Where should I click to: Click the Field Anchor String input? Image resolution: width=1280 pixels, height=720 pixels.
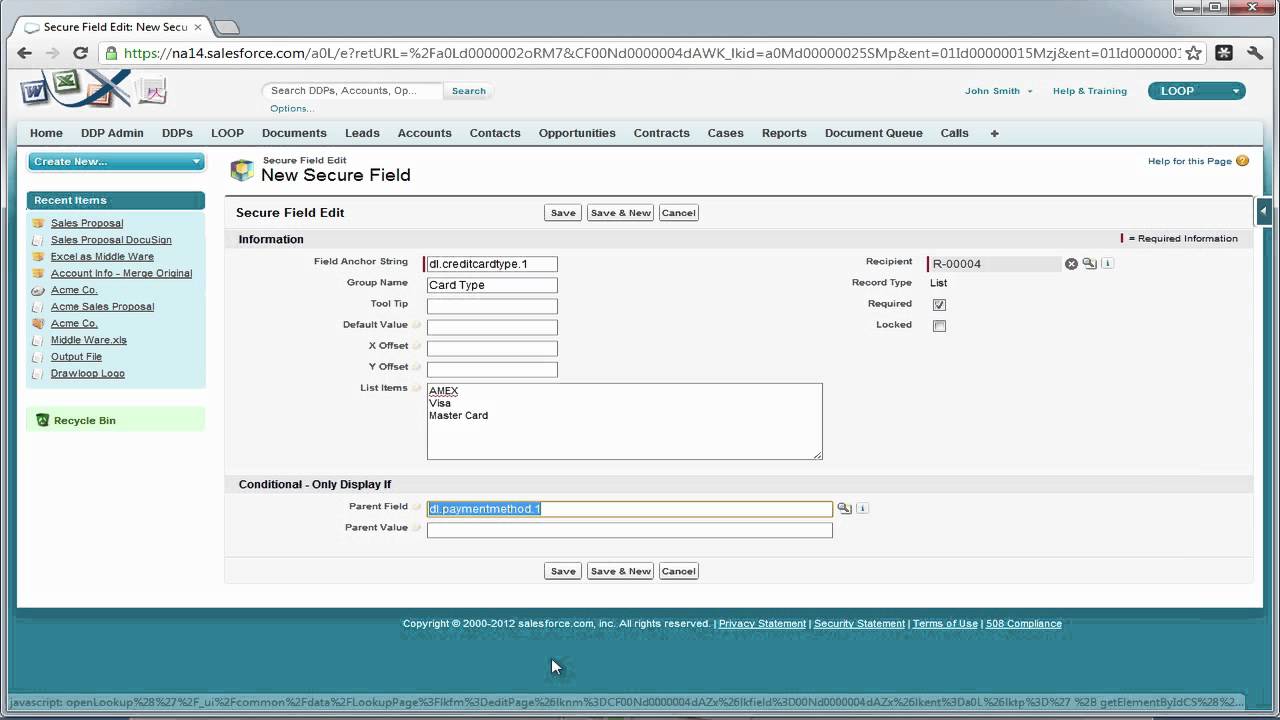(x=492, y=264)
